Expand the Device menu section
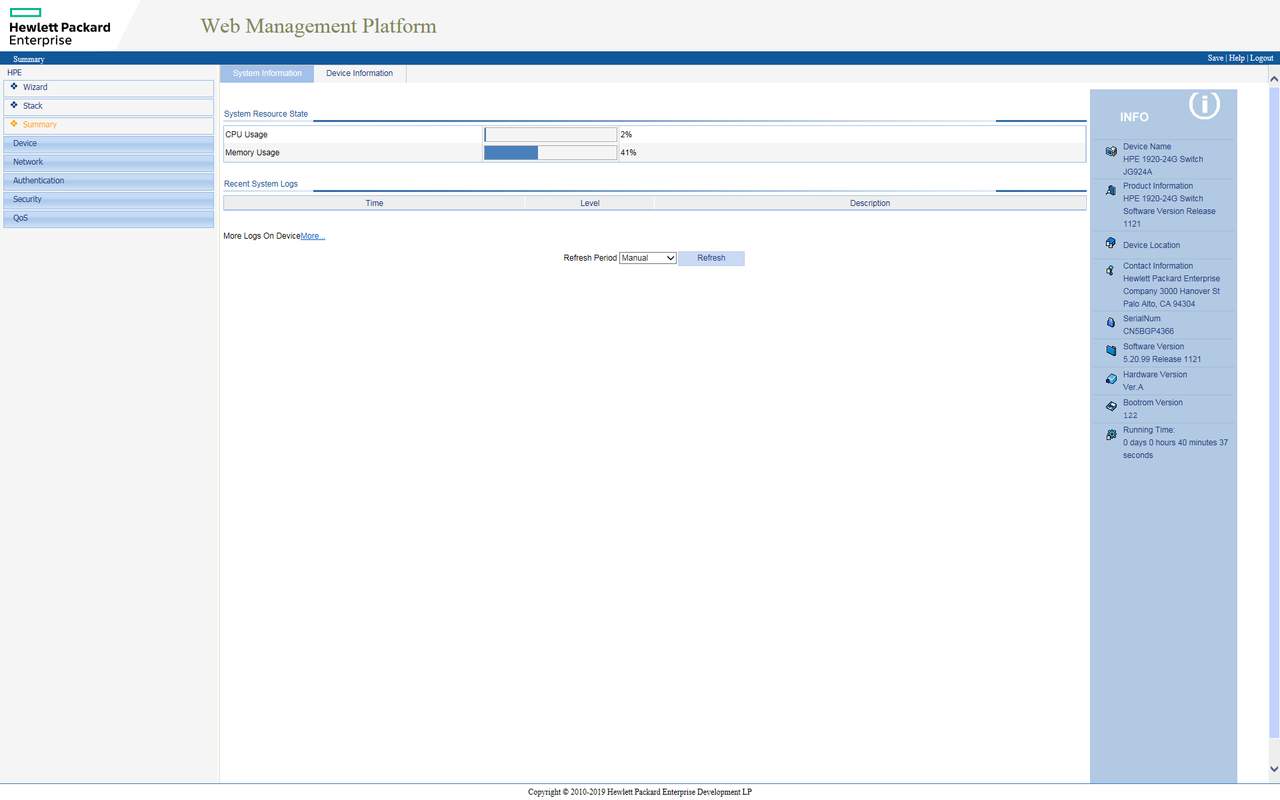This screenshot has width=1280, height=800. (x=109, y=144)
